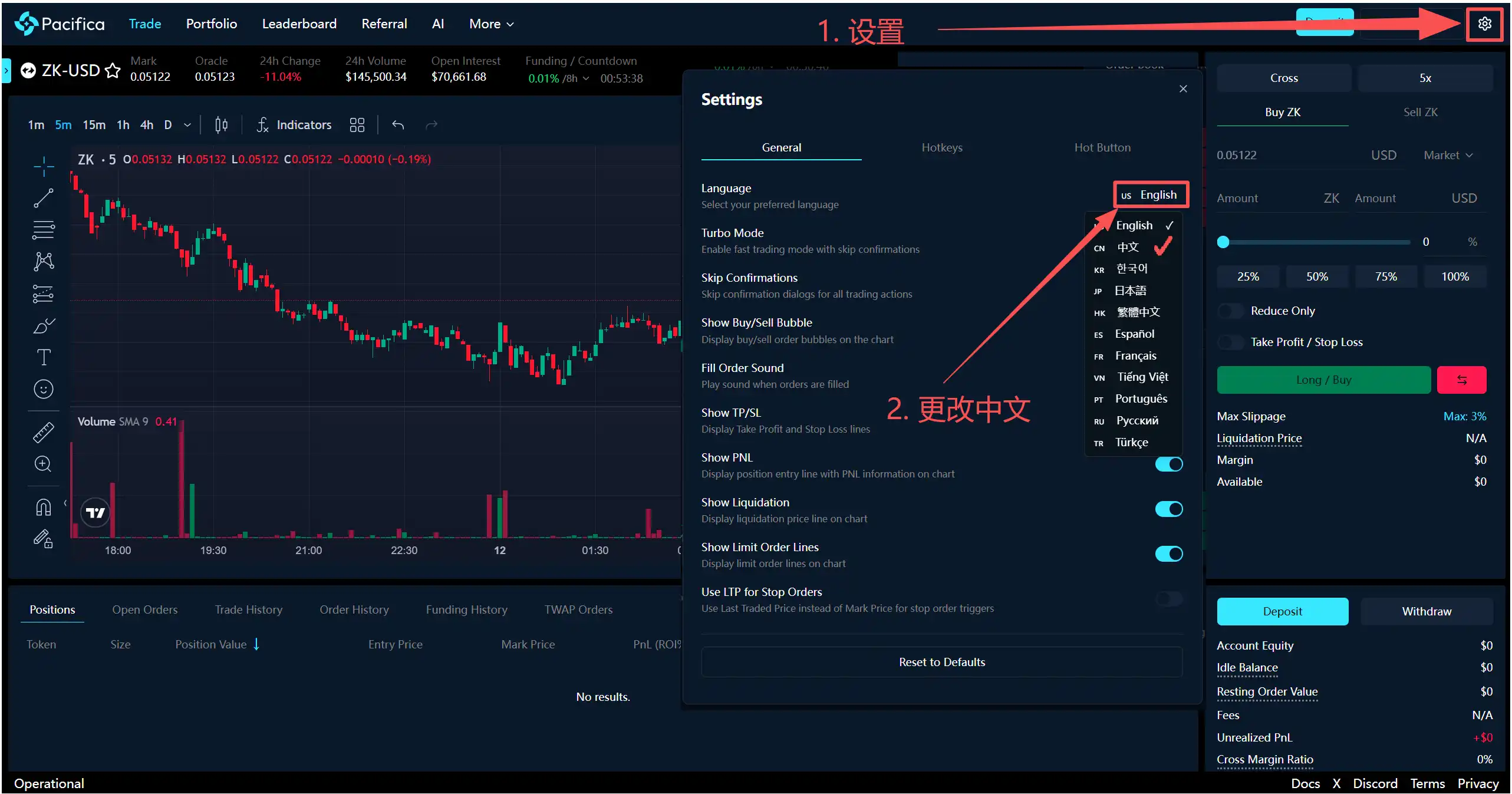This screenshot has width=1512, height=794.
Task: Switch to the Hotkeys settings tab
Action: click(x=941, y=147)
